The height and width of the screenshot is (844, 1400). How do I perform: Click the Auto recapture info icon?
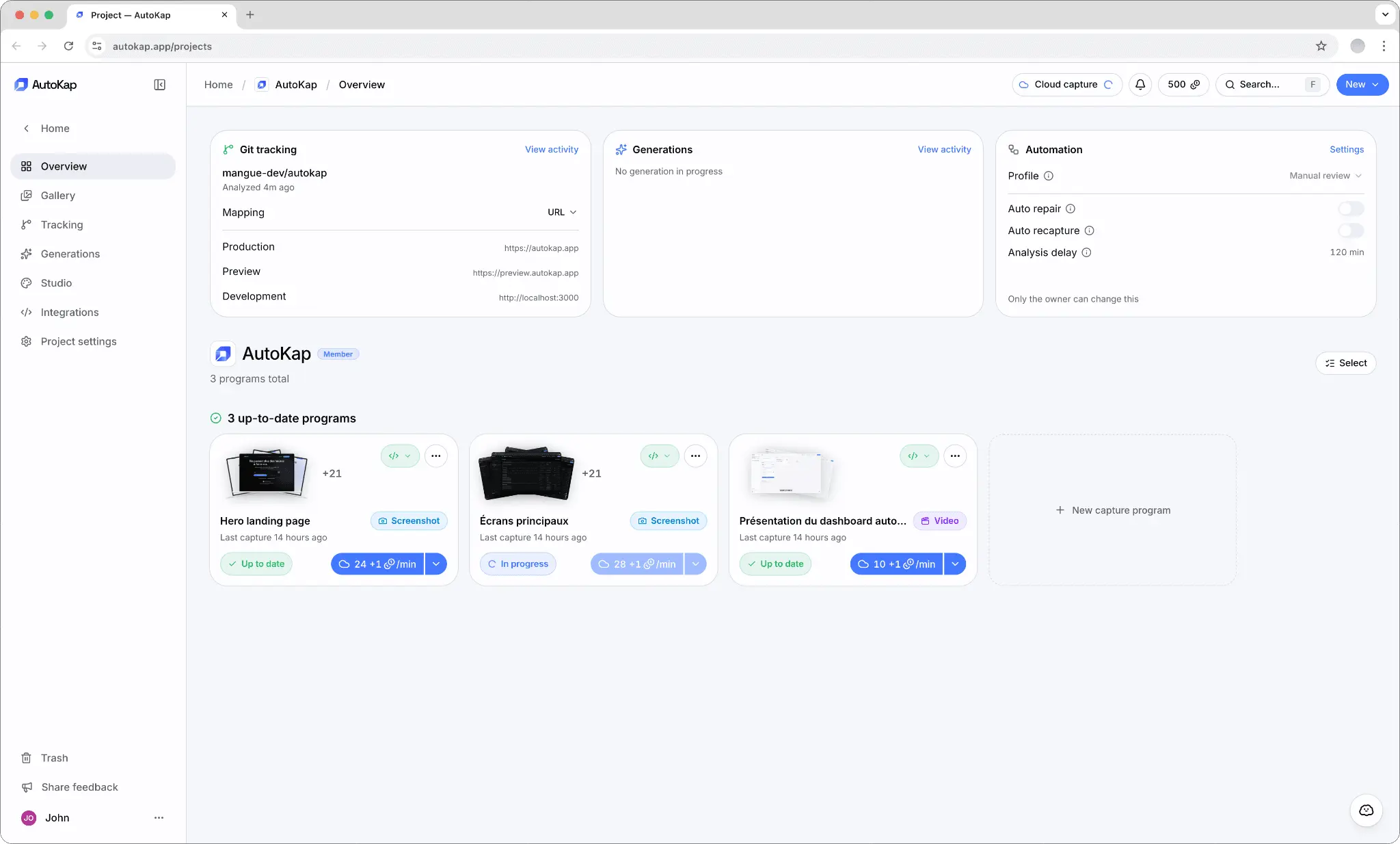coord(1090,230)
